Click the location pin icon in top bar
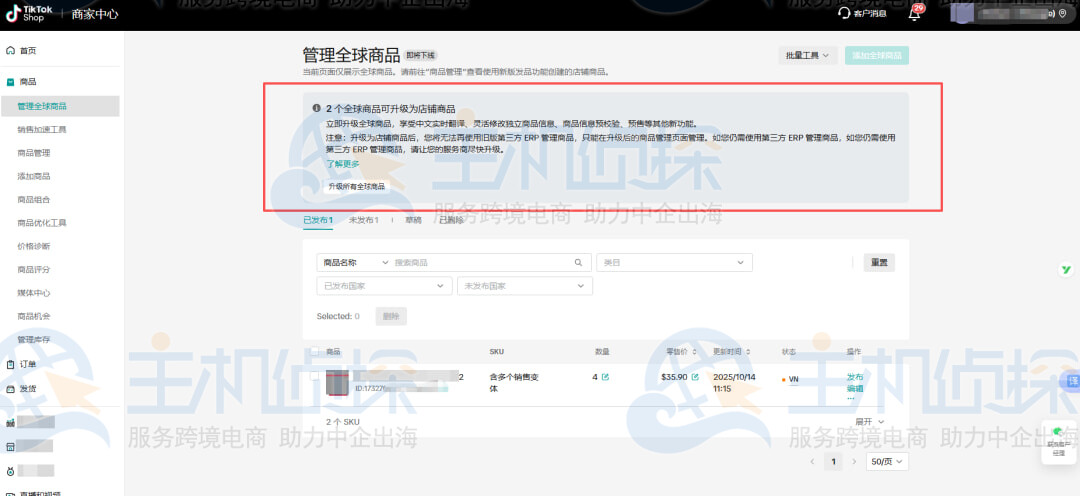The height and width of the screenshot is (496, 1080). coord(1061,13)
